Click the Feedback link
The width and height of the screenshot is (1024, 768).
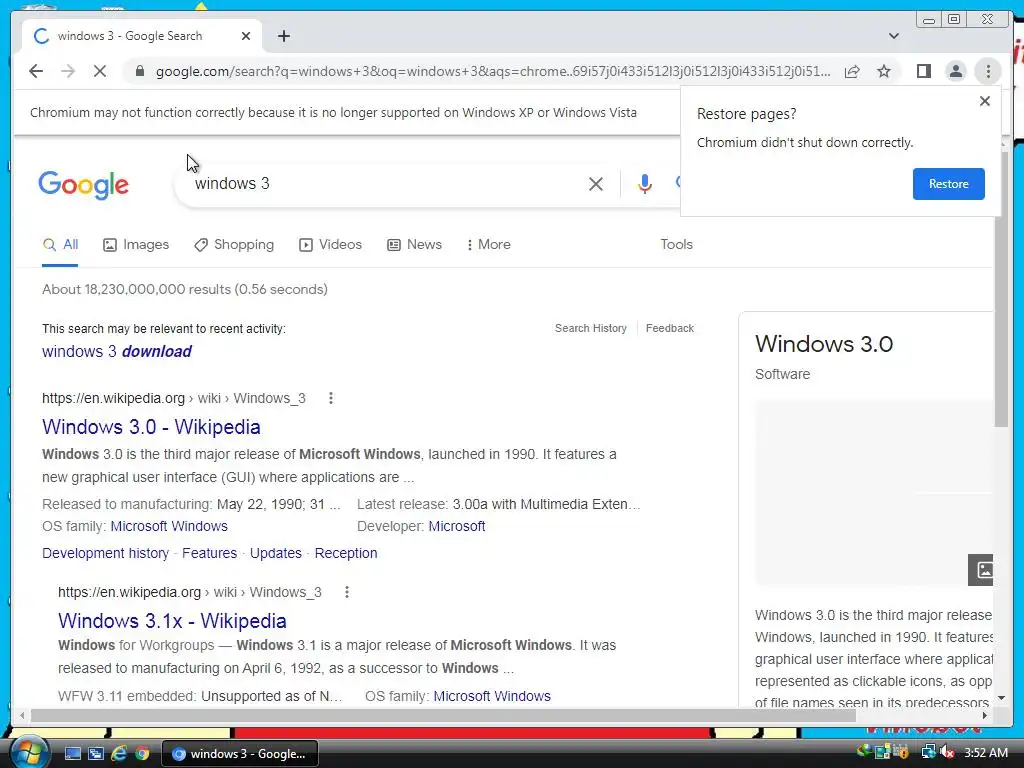click(x=669, y=328)
